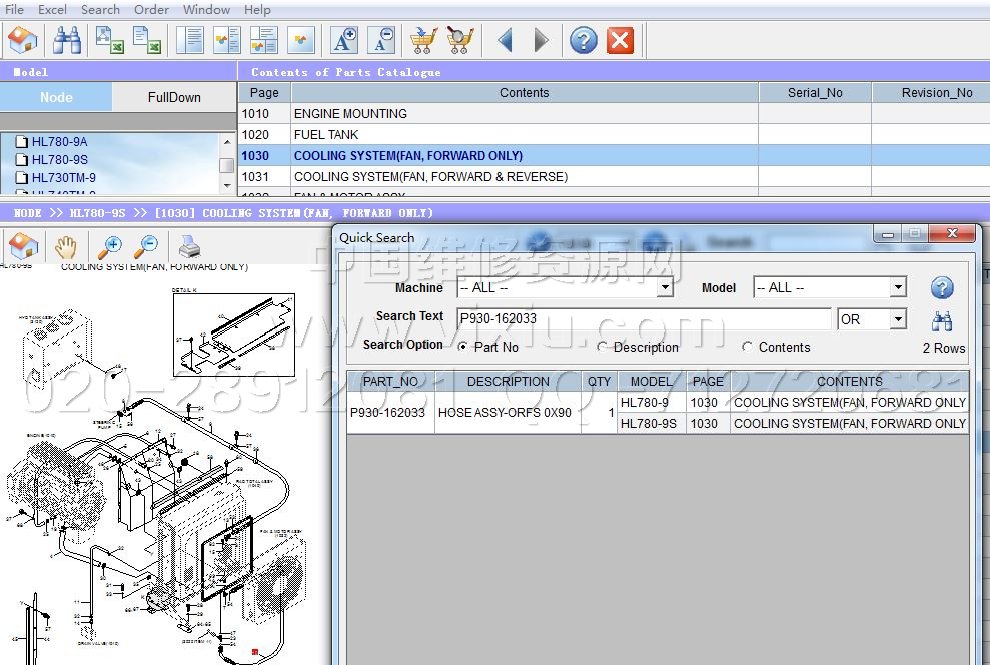
Task: Select the HL780-9A model in the tree
Action: pos(59,141)
